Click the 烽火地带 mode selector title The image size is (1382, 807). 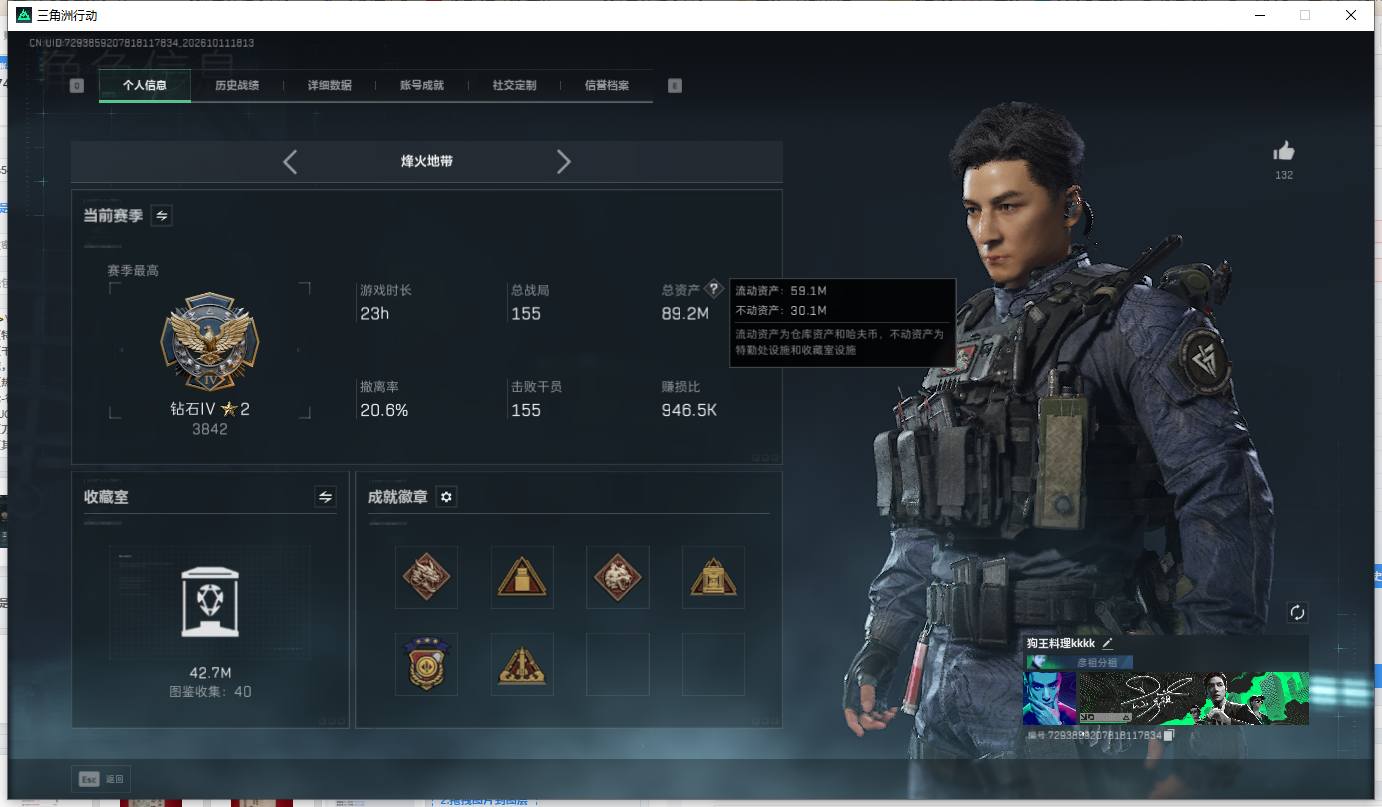coord(427,161)
